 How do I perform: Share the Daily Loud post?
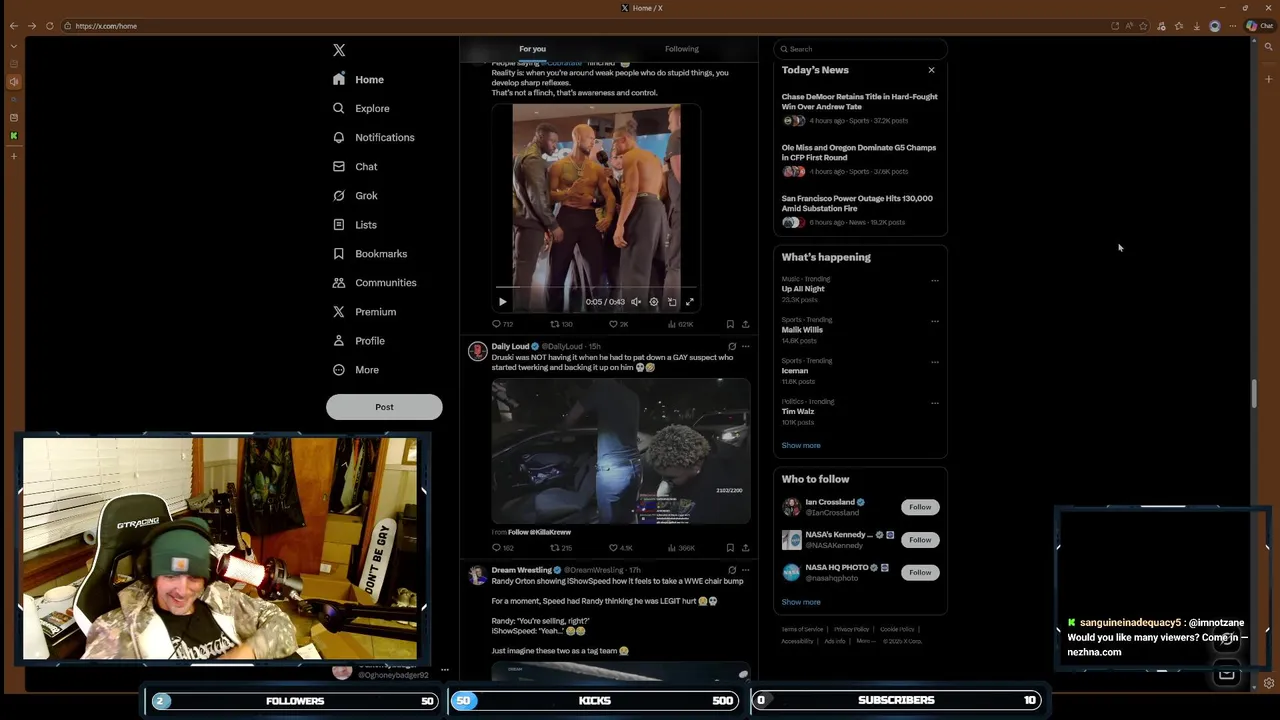tap(745, 548)
